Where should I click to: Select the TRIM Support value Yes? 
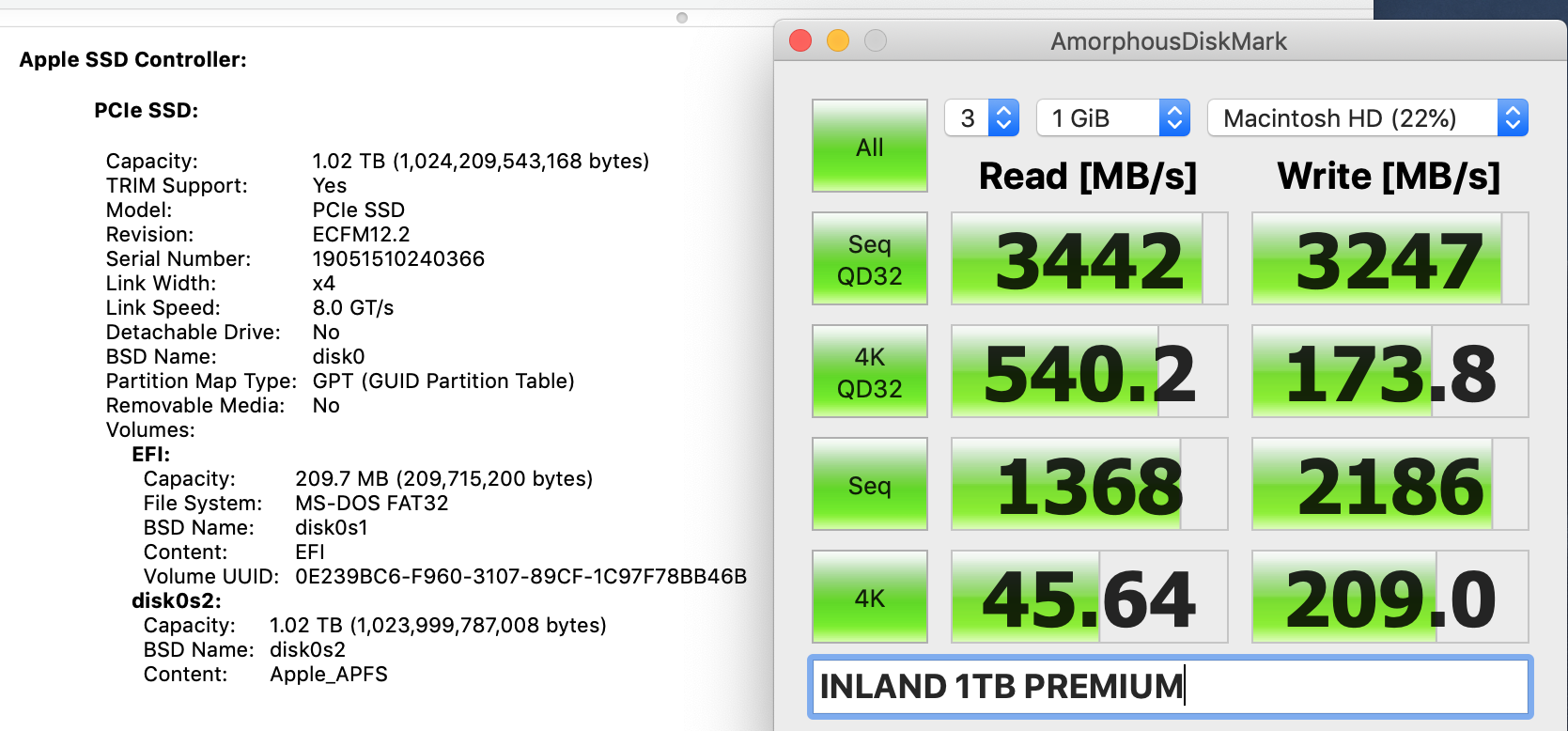(329, 185)
